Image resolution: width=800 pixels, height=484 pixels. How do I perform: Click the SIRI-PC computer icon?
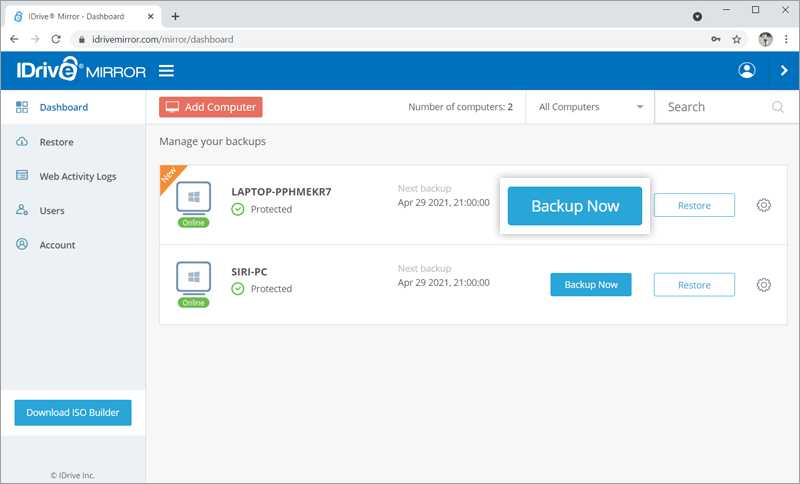[193, 278]
